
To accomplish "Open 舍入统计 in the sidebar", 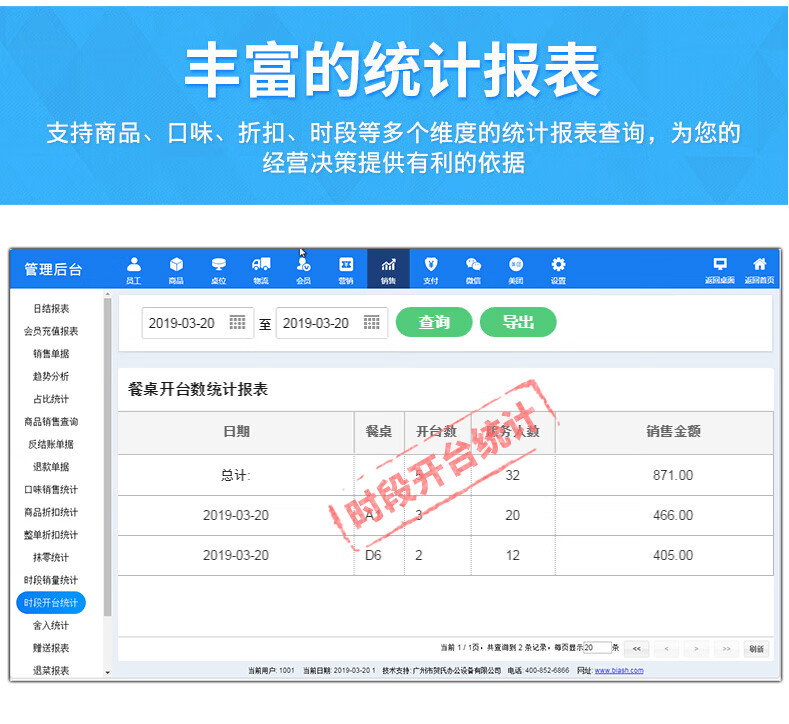I will point(51,625).
